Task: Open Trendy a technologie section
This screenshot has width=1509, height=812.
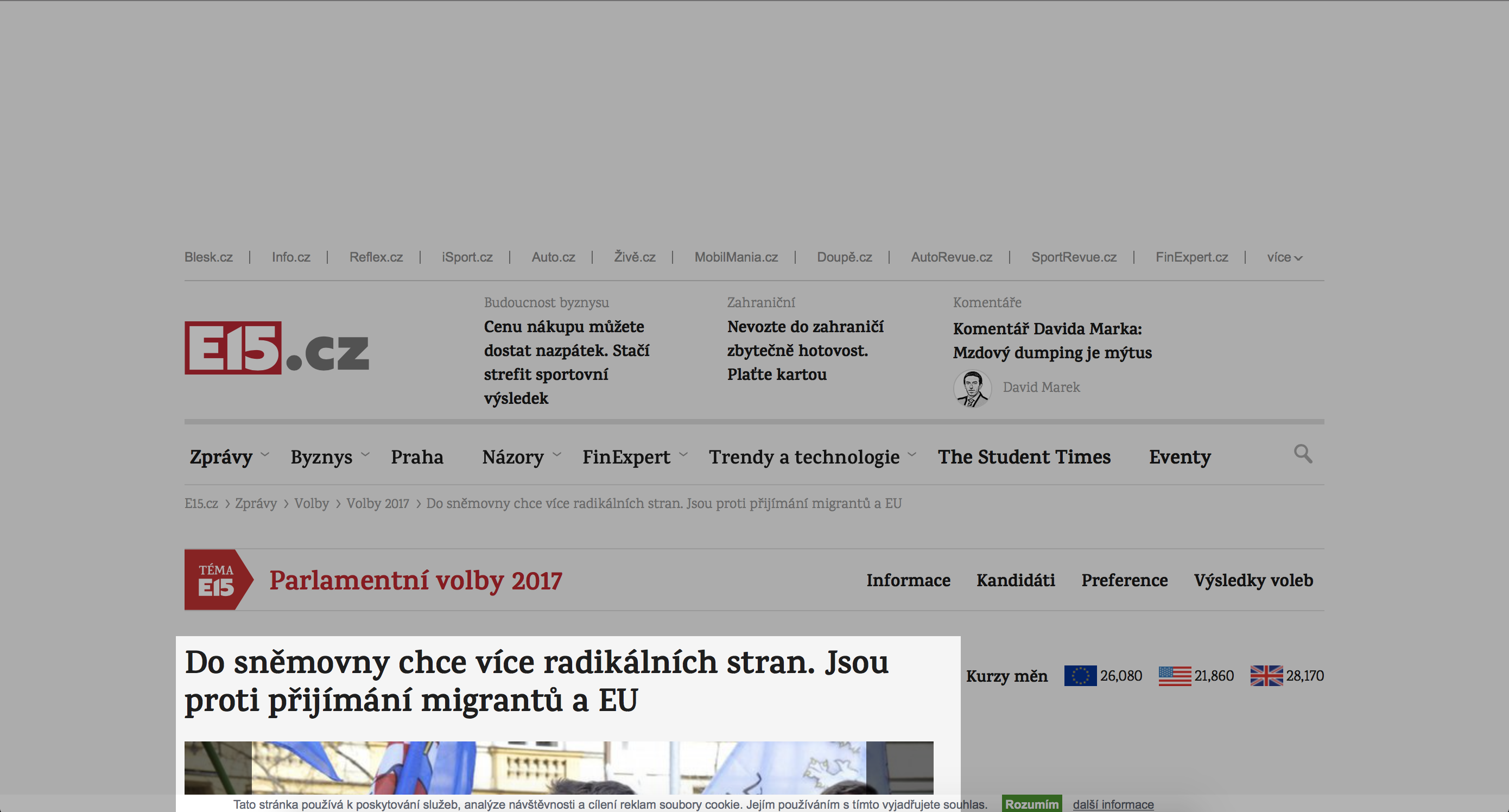Action: [804, 457]
